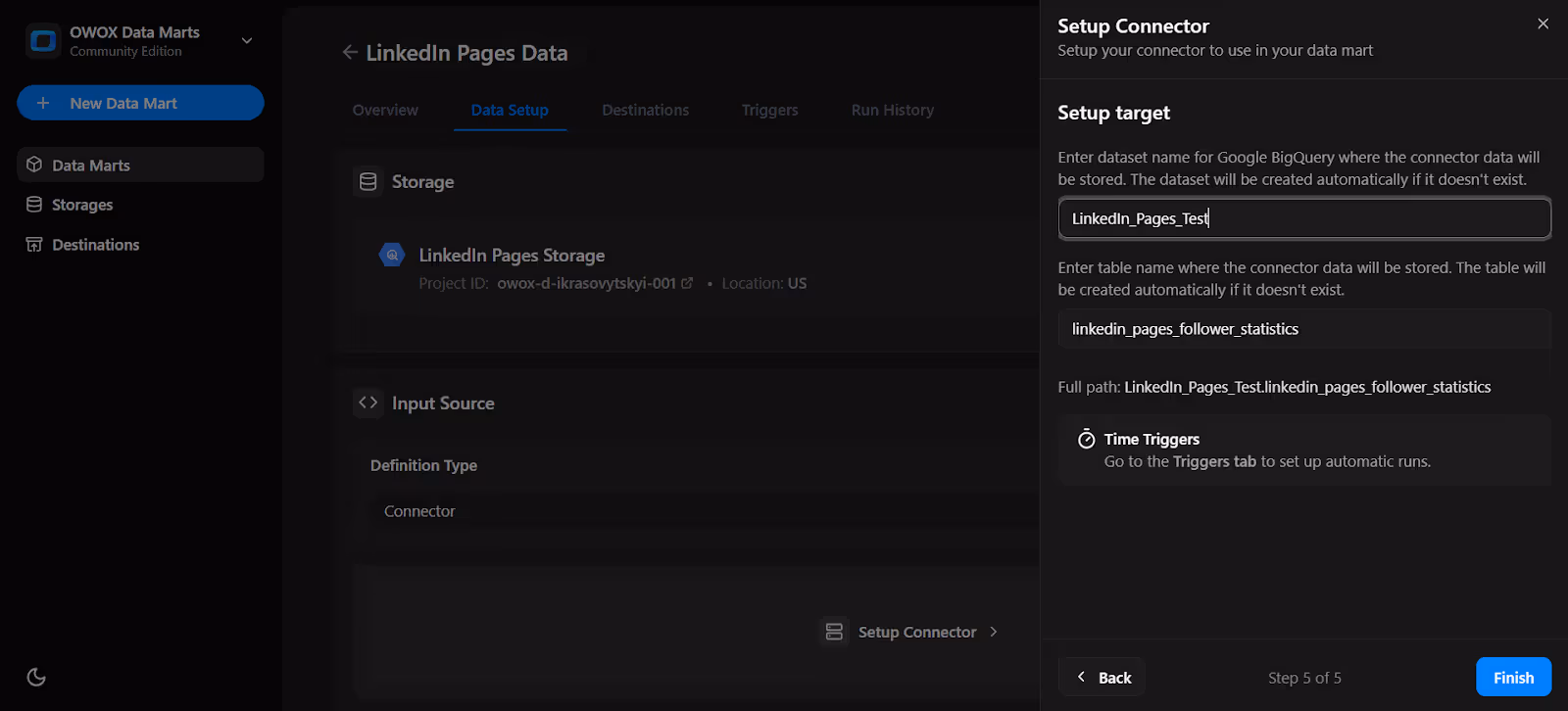Screen dimensions: 1568x711
Task: Click the BigQuery icon beside LinkedIn Pages Storage
Action: coord(392,255)
